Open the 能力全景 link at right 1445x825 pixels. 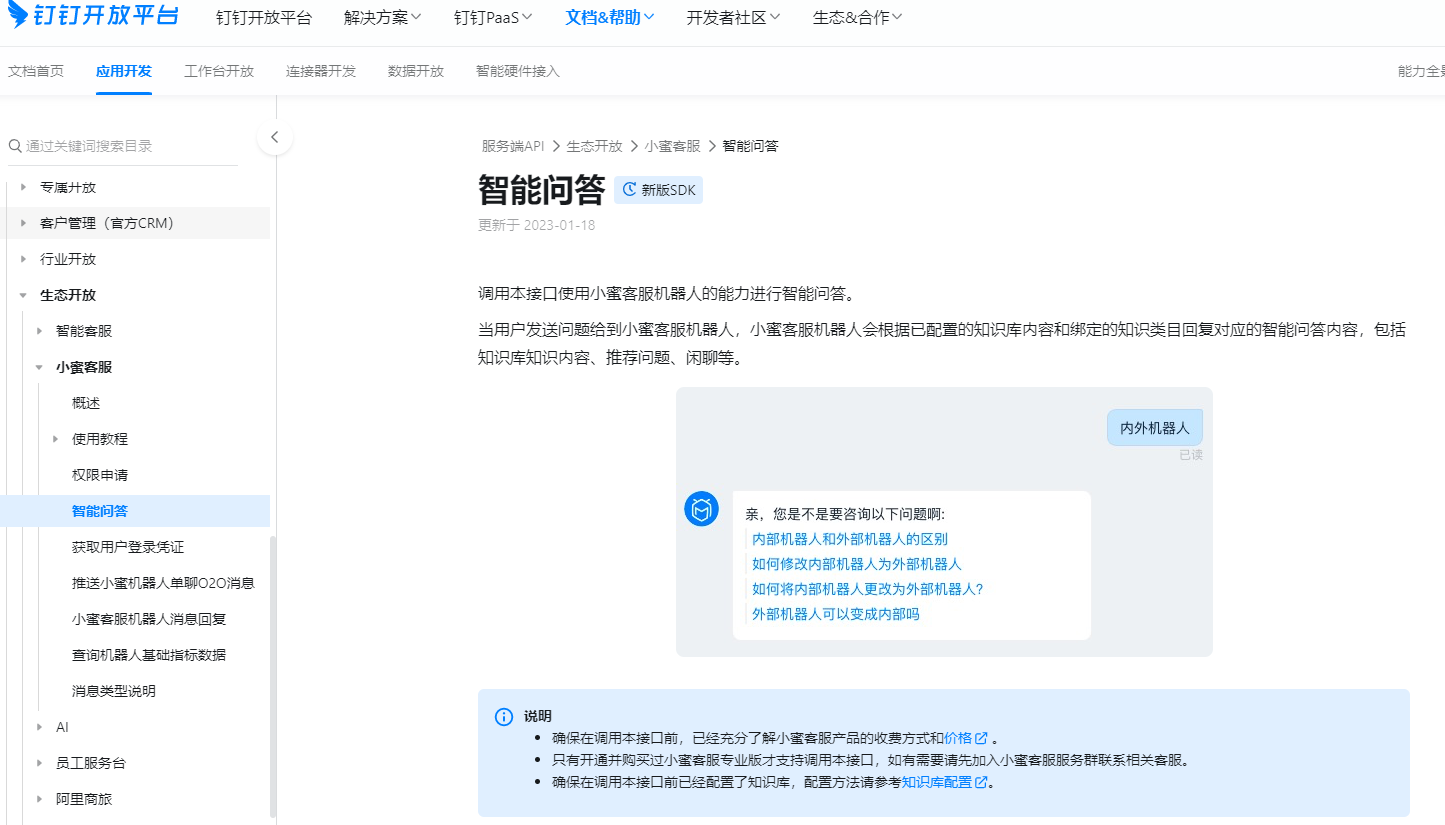(x=1422, y=71)
